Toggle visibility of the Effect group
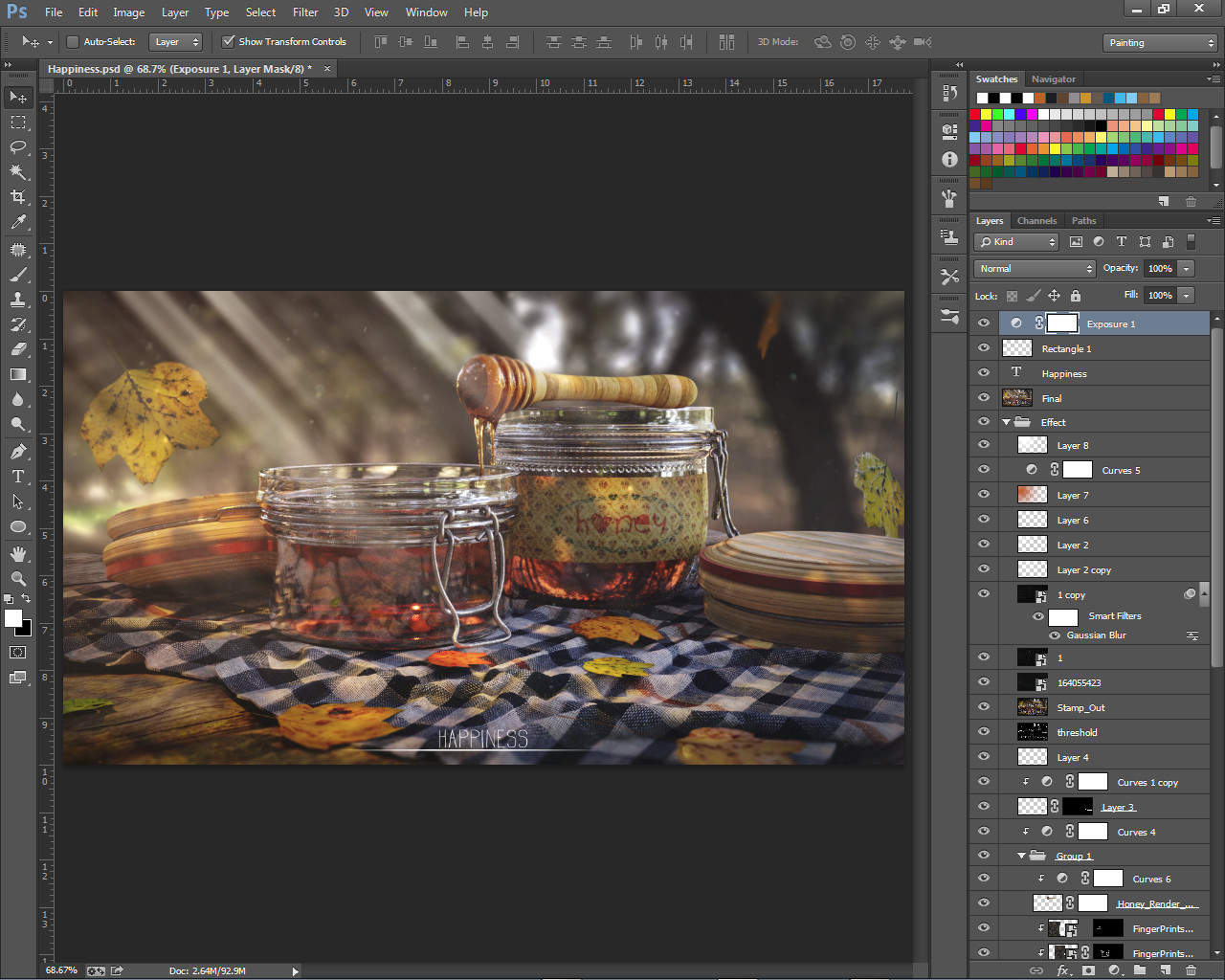 [x=984, y=422]
